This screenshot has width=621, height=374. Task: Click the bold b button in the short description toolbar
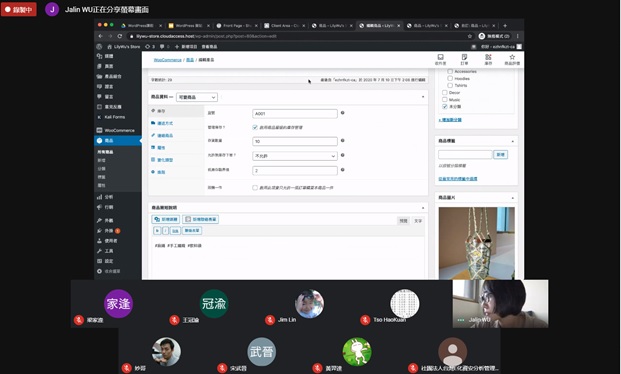pyautogui.click(x=157, y=231)
